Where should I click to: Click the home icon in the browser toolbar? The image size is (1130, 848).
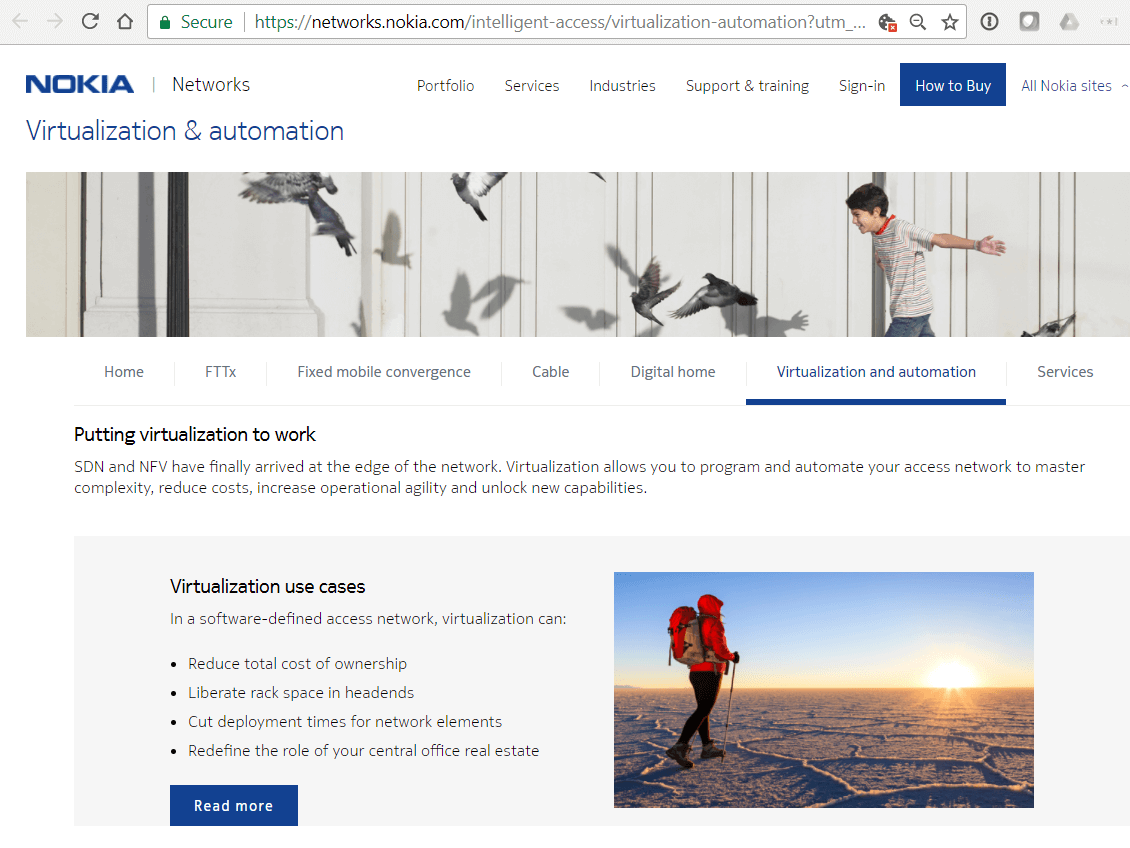point(123,20)
